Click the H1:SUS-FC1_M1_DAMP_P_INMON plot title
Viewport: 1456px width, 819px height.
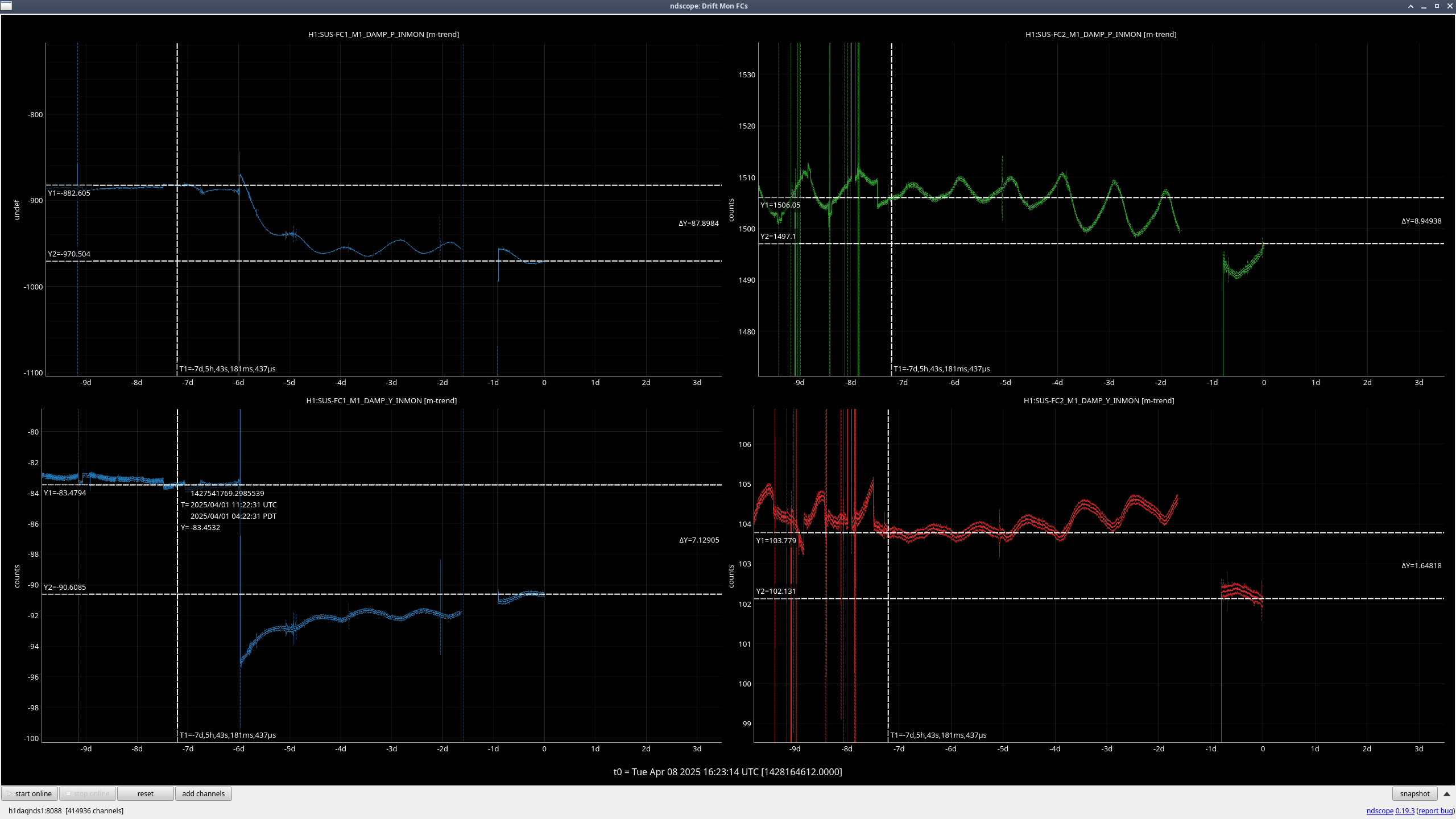384,35
